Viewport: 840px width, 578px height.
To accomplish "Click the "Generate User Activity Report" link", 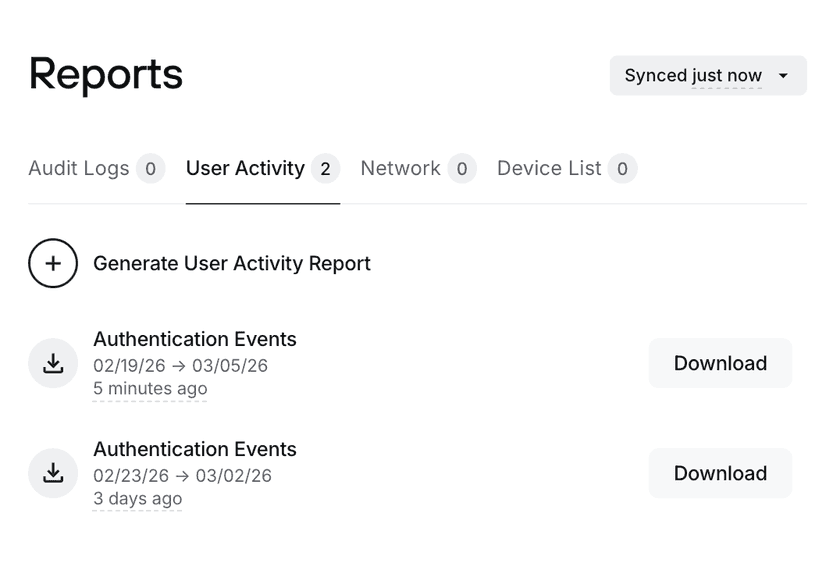I will click(x=231, y=263).
